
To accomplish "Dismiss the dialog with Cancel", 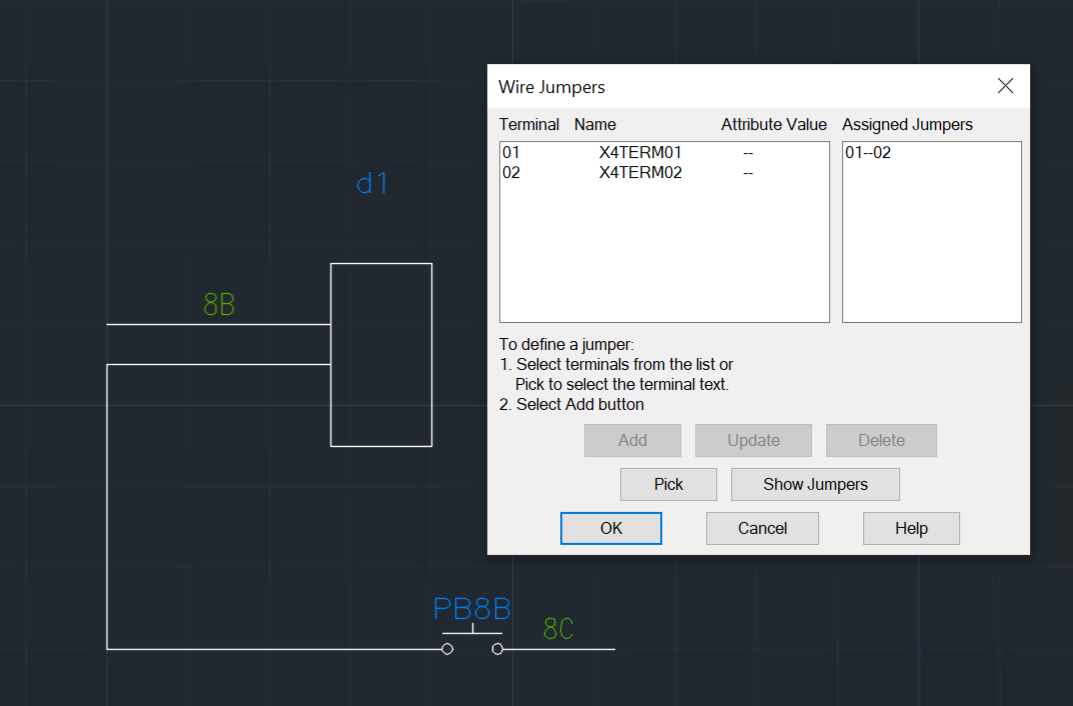I will pyautogui.click(x=762, y=528).
